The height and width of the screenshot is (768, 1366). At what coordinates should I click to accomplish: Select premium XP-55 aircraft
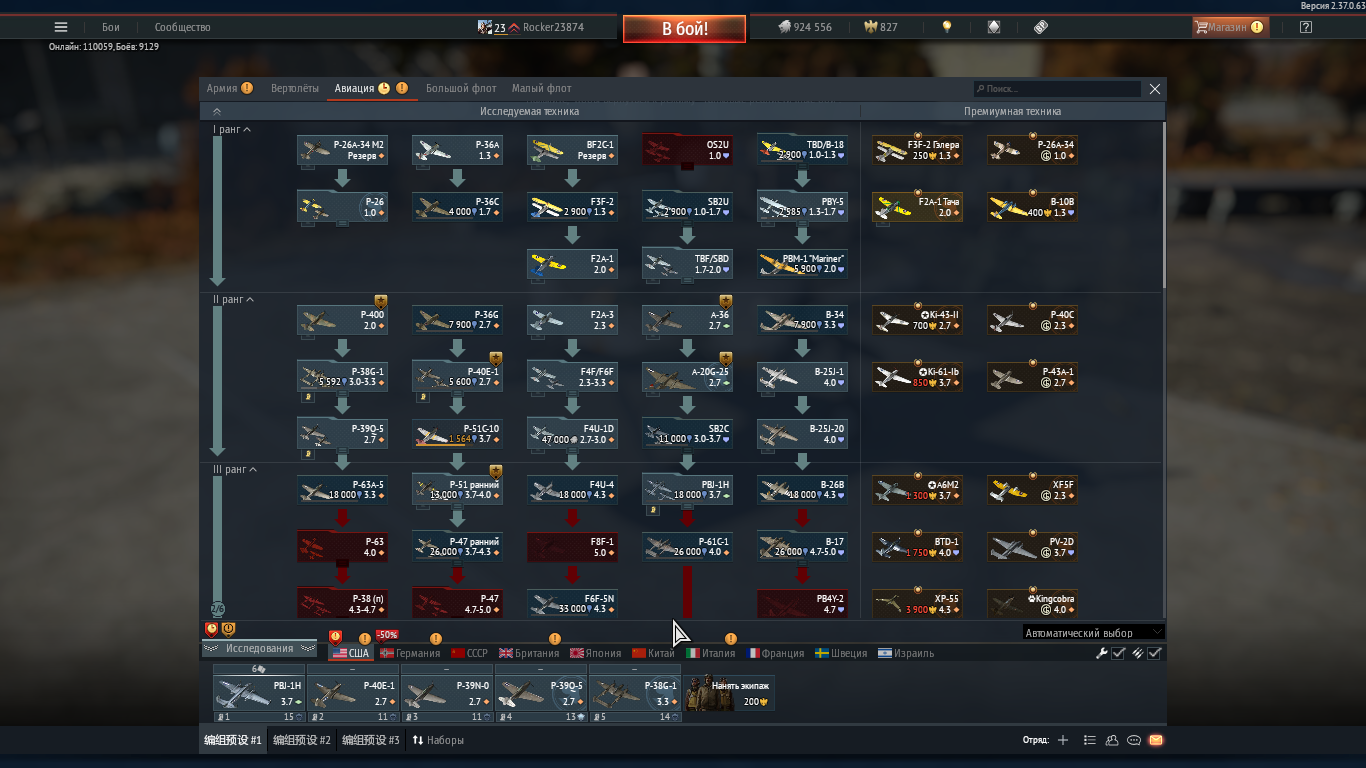[917, 604]
